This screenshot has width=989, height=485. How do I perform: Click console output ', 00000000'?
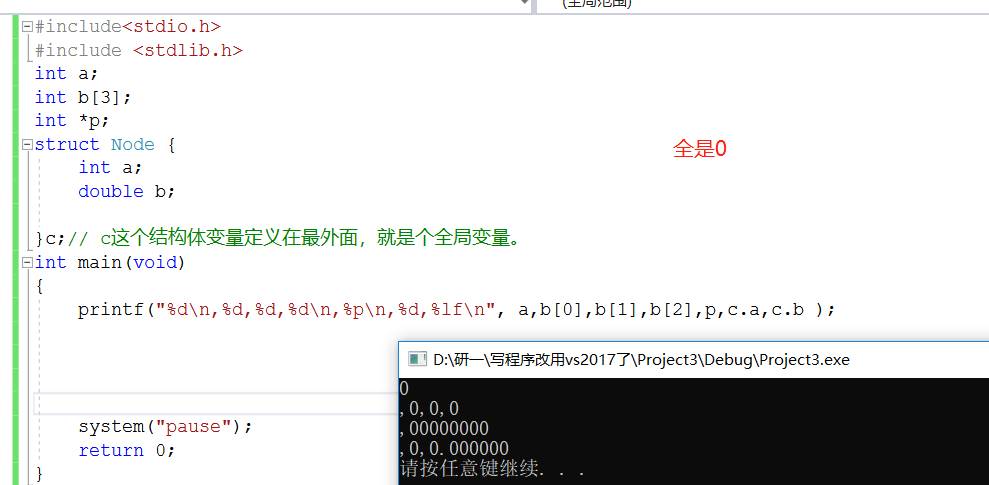pyautogui.click(x=444, y=429)
